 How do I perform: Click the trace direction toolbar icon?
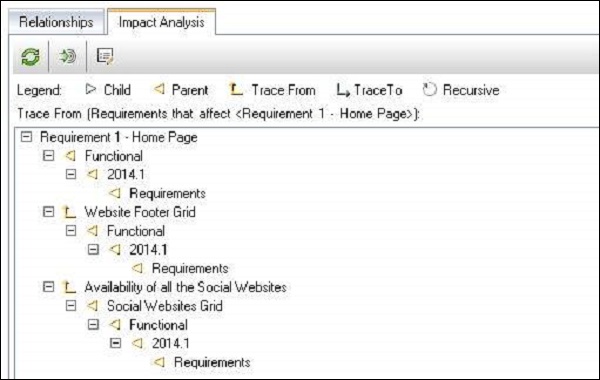point(67,57)
